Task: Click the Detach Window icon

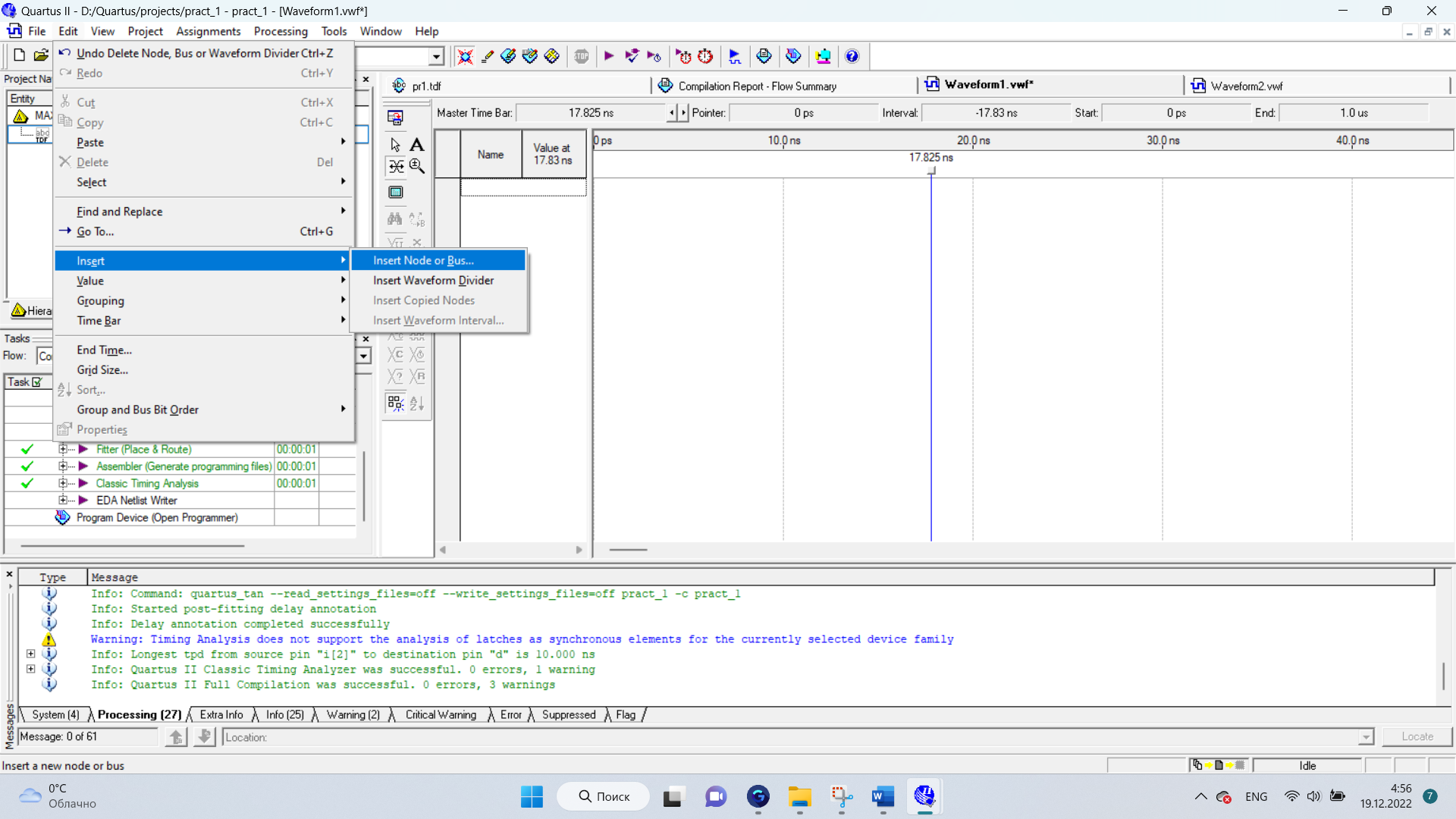Action: coord(395,118)
